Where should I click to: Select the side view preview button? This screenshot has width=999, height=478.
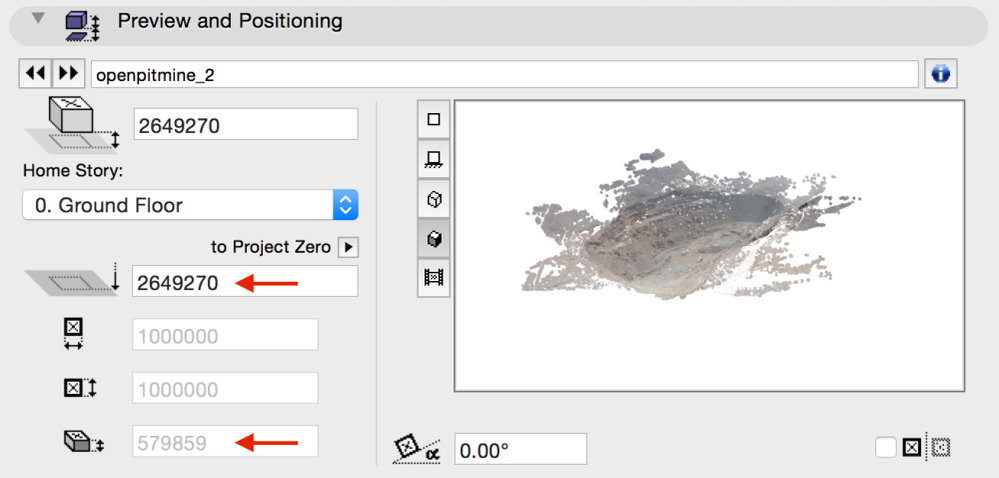tap(433, 159)
